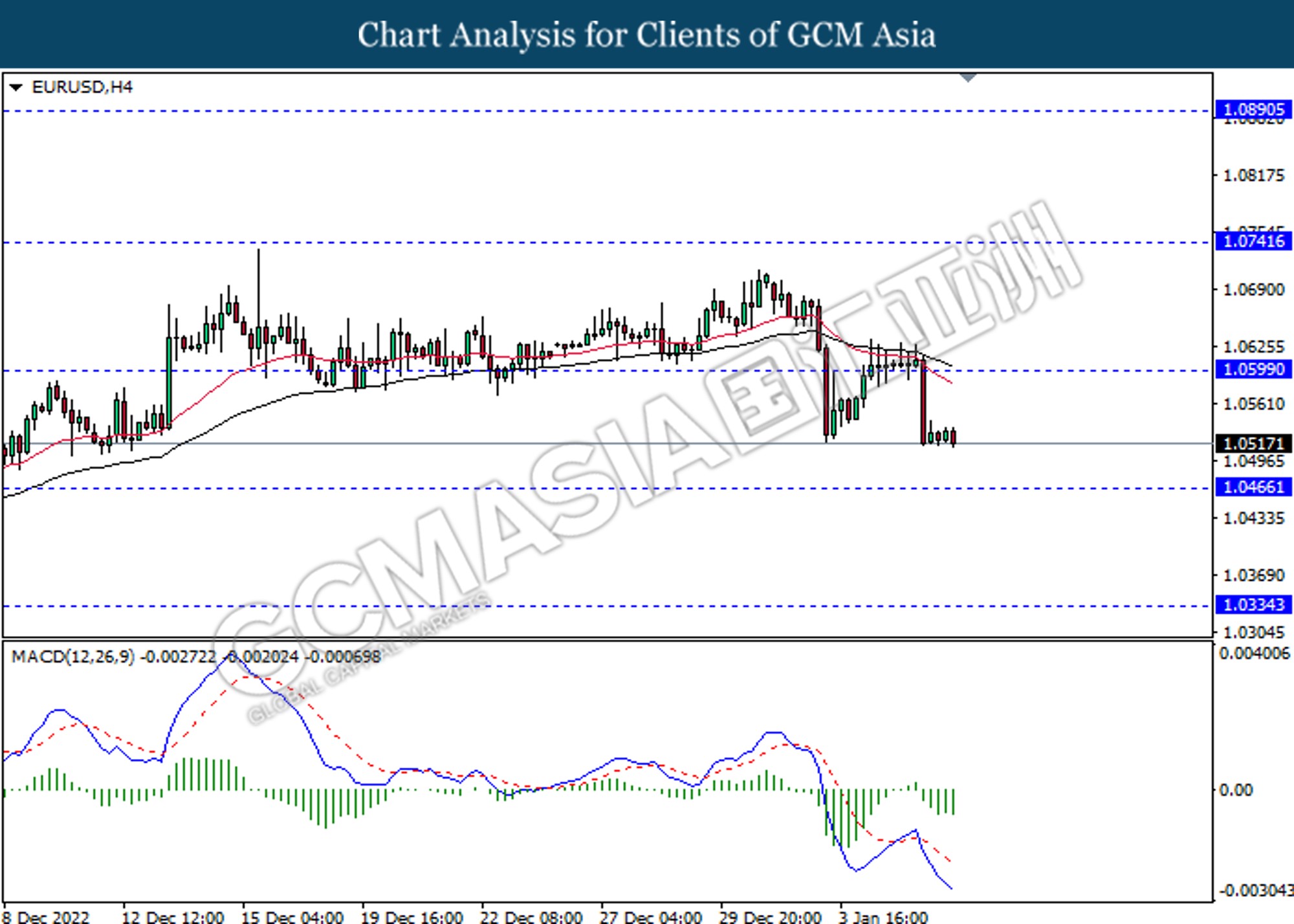This screenshot has width=1294, height=924.
Task: Click the 3 Jan 16:00 time label
Action: coord(884,917)
